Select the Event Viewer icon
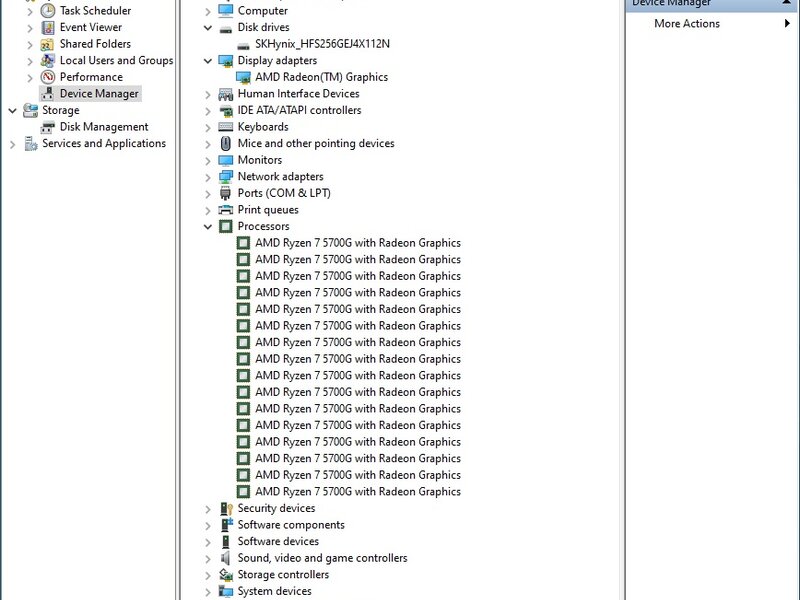This screenshot has height=600, width=800. pyautogui.click(x=48, y=28)
